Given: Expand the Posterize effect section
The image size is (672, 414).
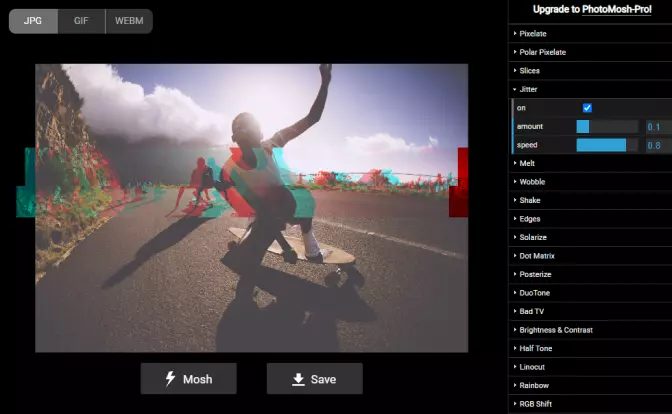Looking at the screenshot, I should click(590, 274).
